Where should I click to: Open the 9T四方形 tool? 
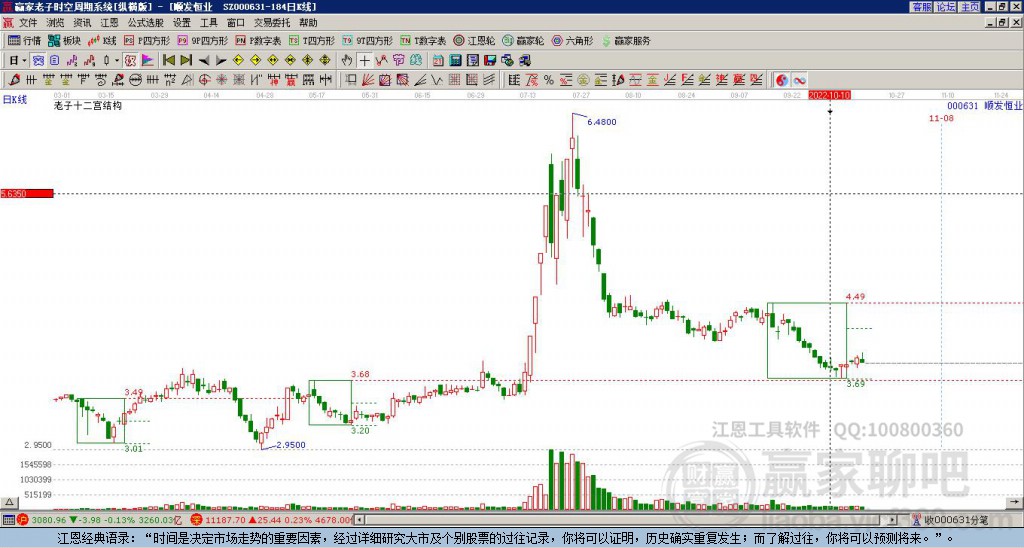coord(368,40)
